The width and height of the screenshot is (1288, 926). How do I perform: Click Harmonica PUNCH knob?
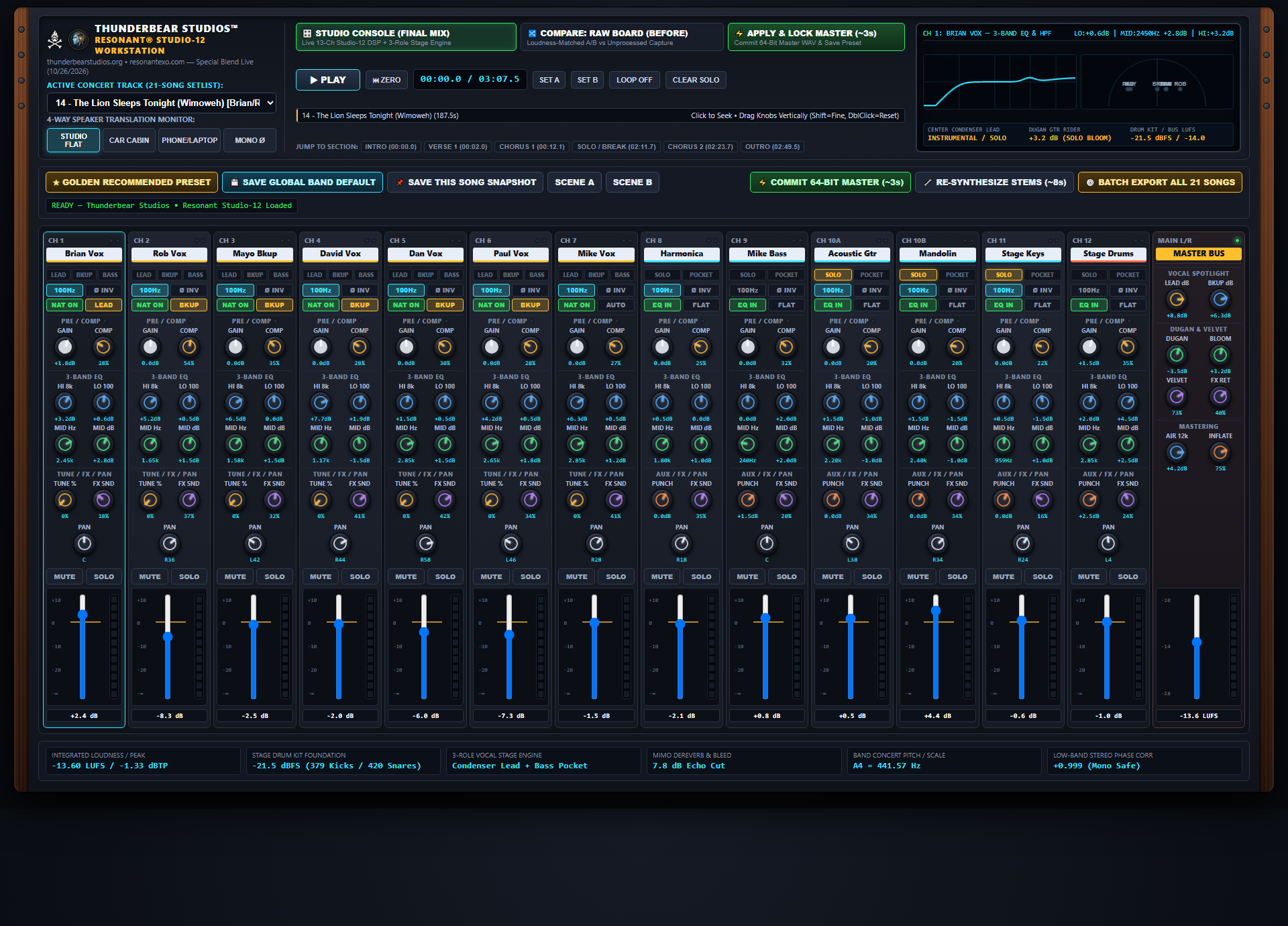pos(662,500)
